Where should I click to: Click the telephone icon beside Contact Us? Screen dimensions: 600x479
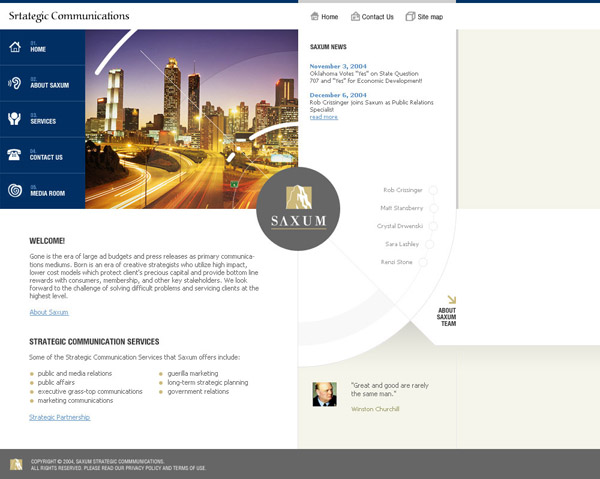[x=15, y=155]
